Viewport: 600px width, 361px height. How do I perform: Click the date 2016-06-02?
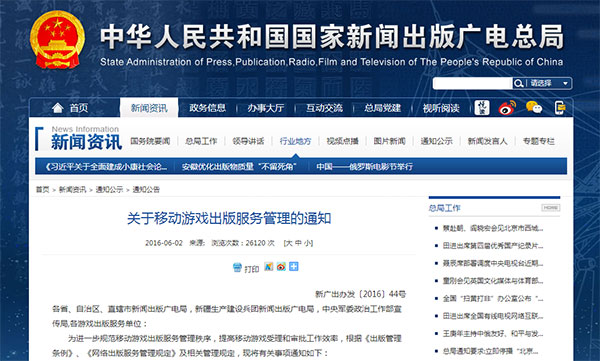(x=164, y=243)
